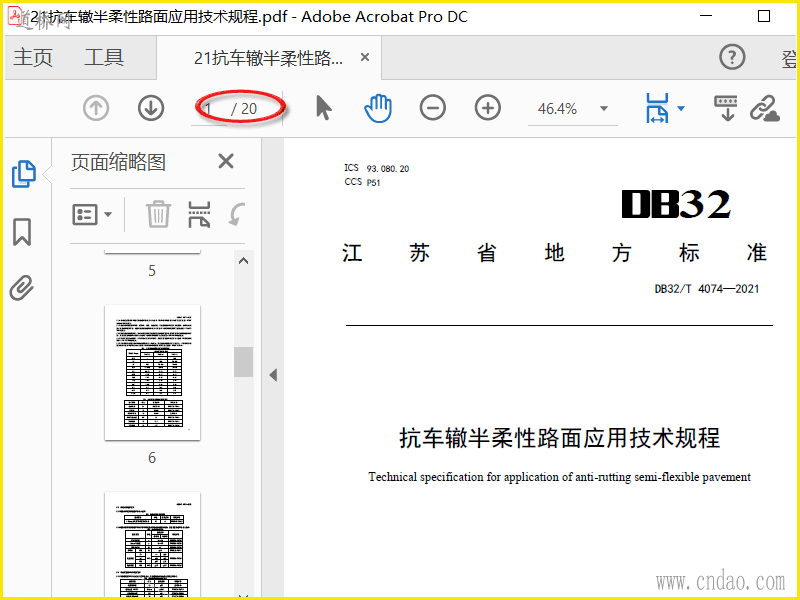Click the English subtitle Technical specification line
This screenshot has width=800, height=600.
pos(559,477)
